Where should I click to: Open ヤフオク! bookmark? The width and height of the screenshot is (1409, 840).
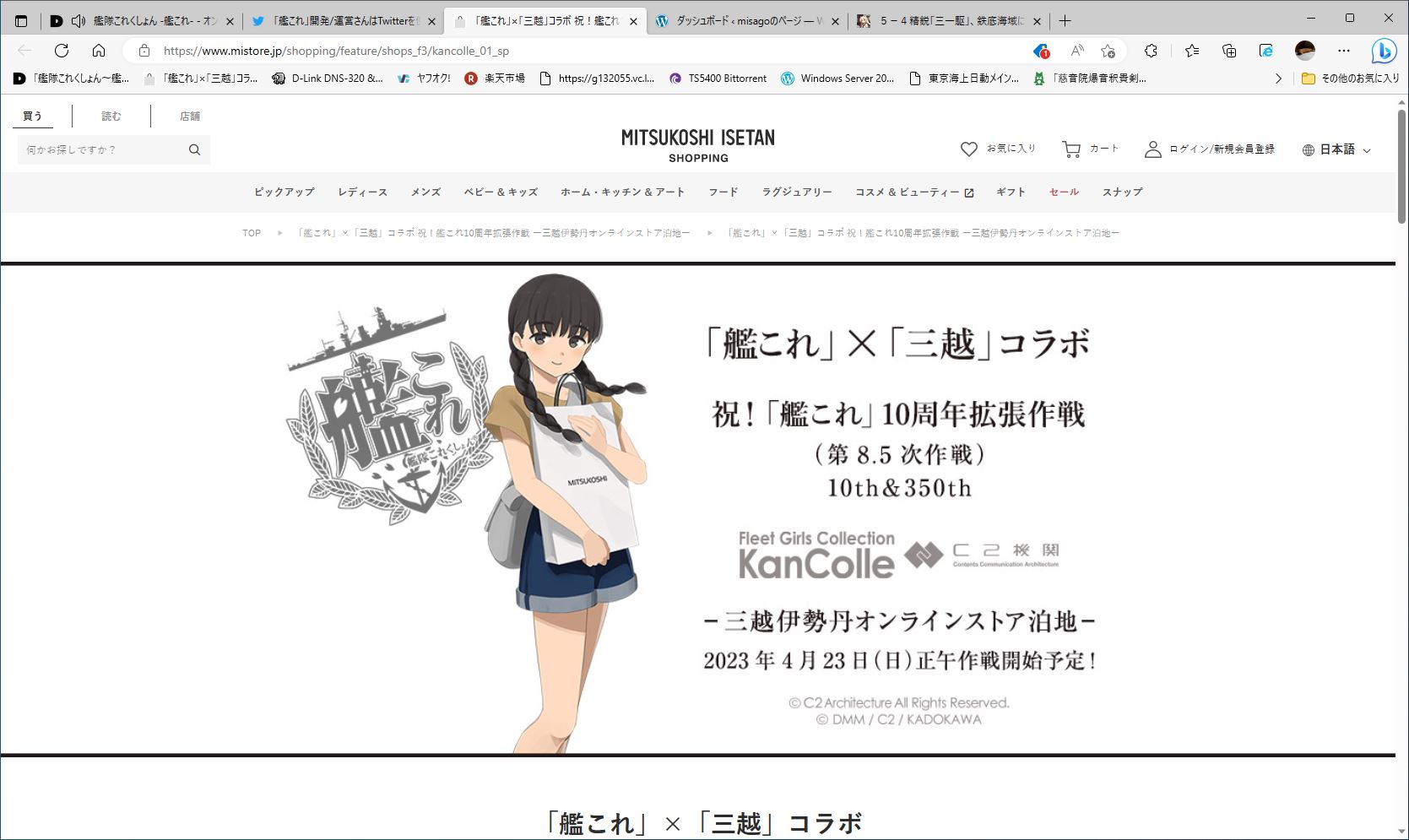pyautogui.click(x=424, y=79)
